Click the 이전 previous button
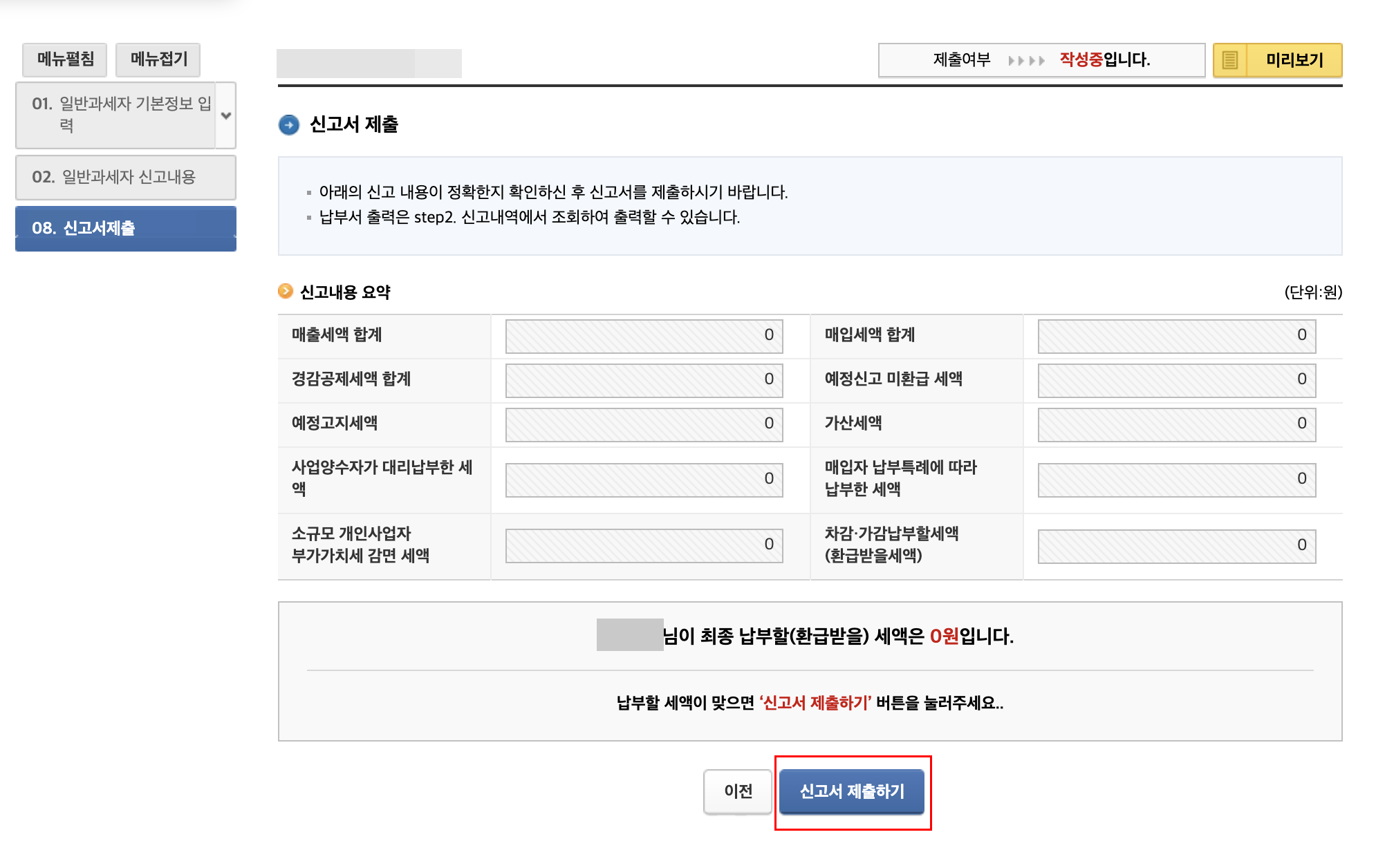The image size is (1376, 868). [737, 791]
